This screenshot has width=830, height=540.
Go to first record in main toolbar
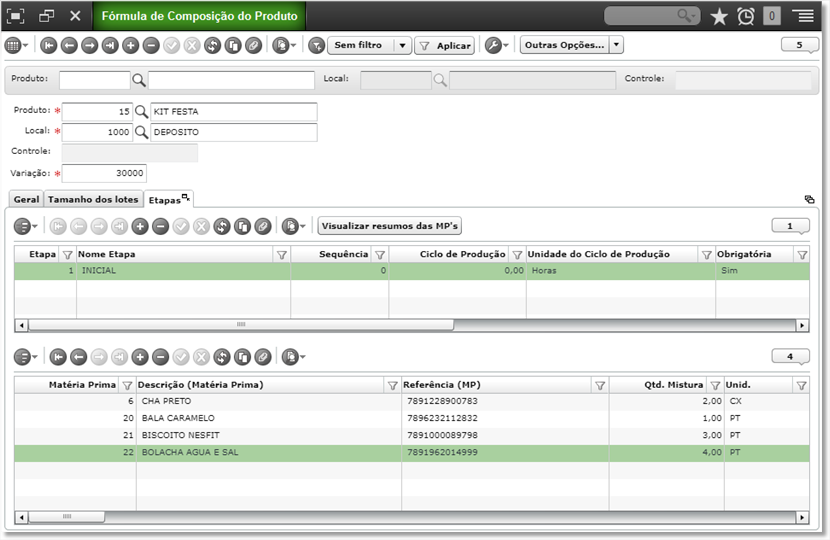pyautogui.click(x=48, y=46)
